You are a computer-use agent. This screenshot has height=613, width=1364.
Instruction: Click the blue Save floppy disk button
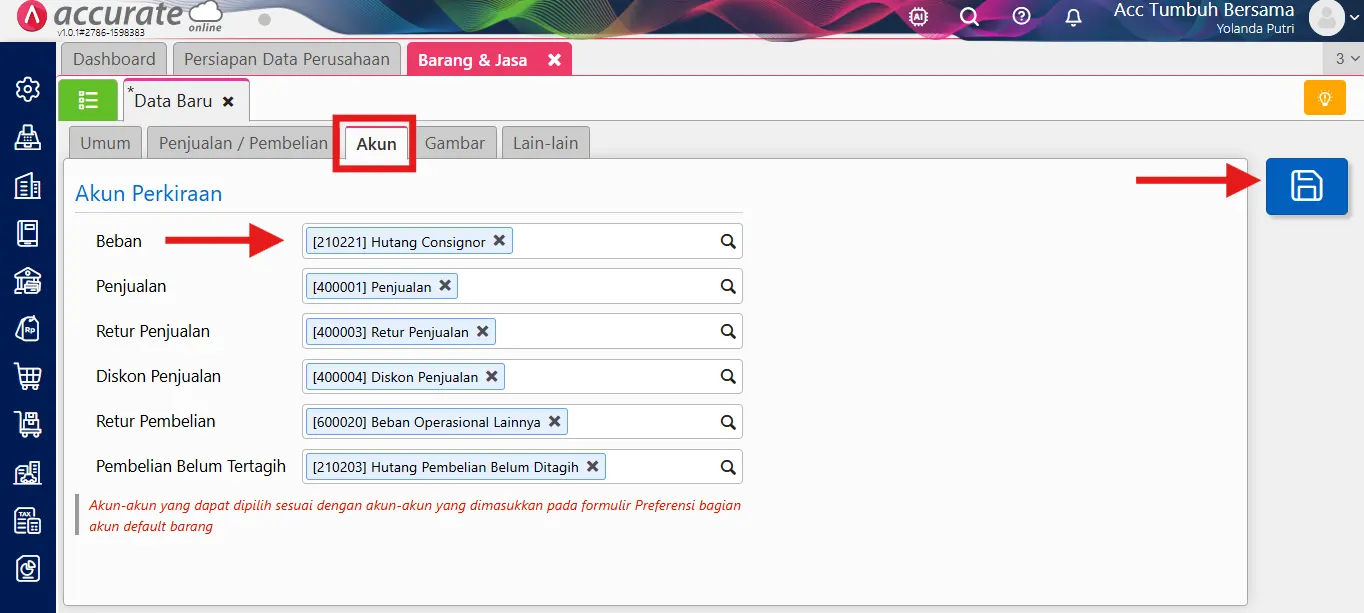[x=1306, y=187]
